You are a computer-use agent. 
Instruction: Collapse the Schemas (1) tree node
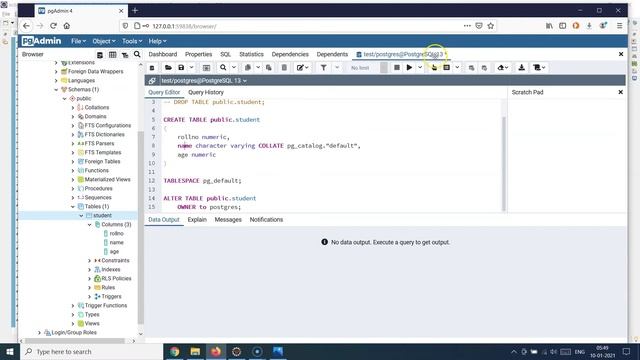pos(56,89)
